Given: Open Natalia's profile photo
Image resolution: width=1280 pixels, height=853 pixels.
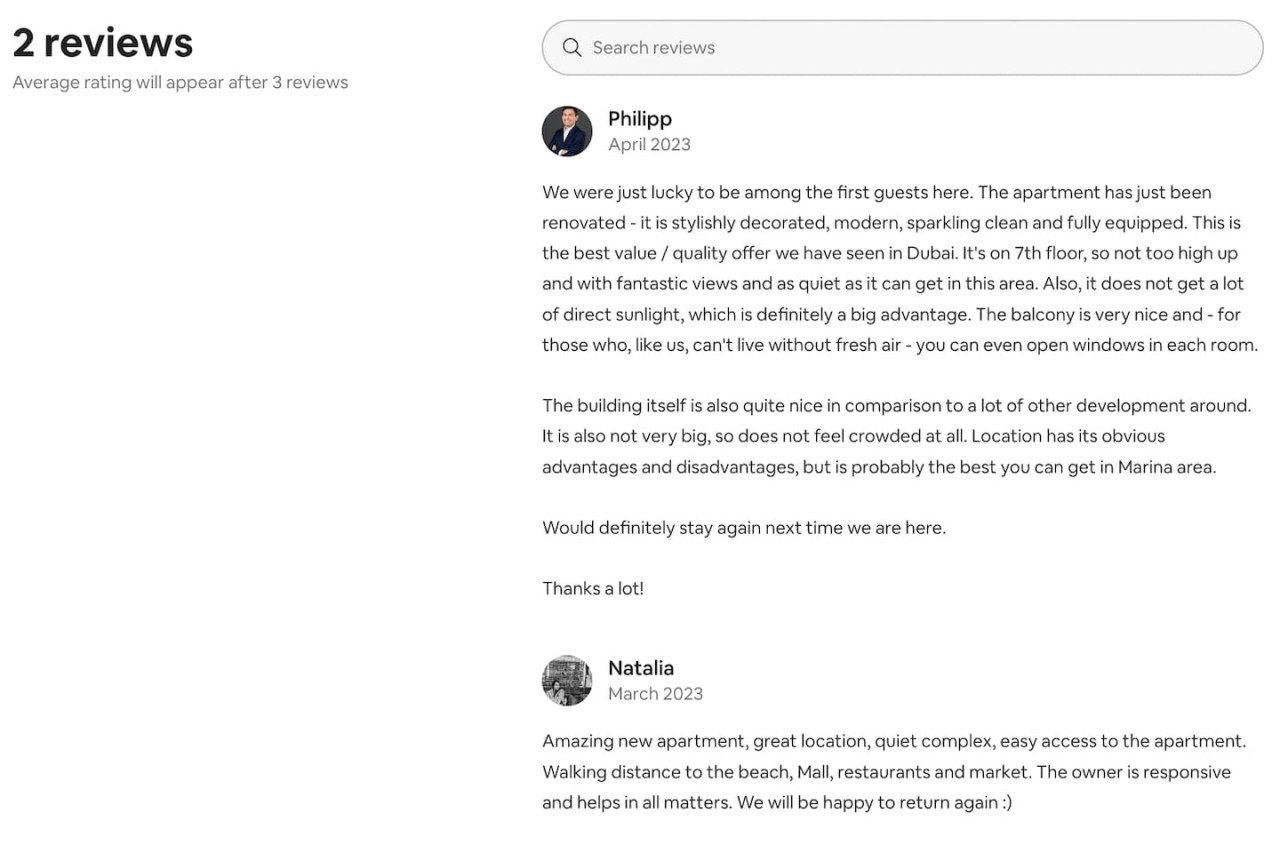Looking at the screenshot, I should pyautogui.click(x=567, y=681).
